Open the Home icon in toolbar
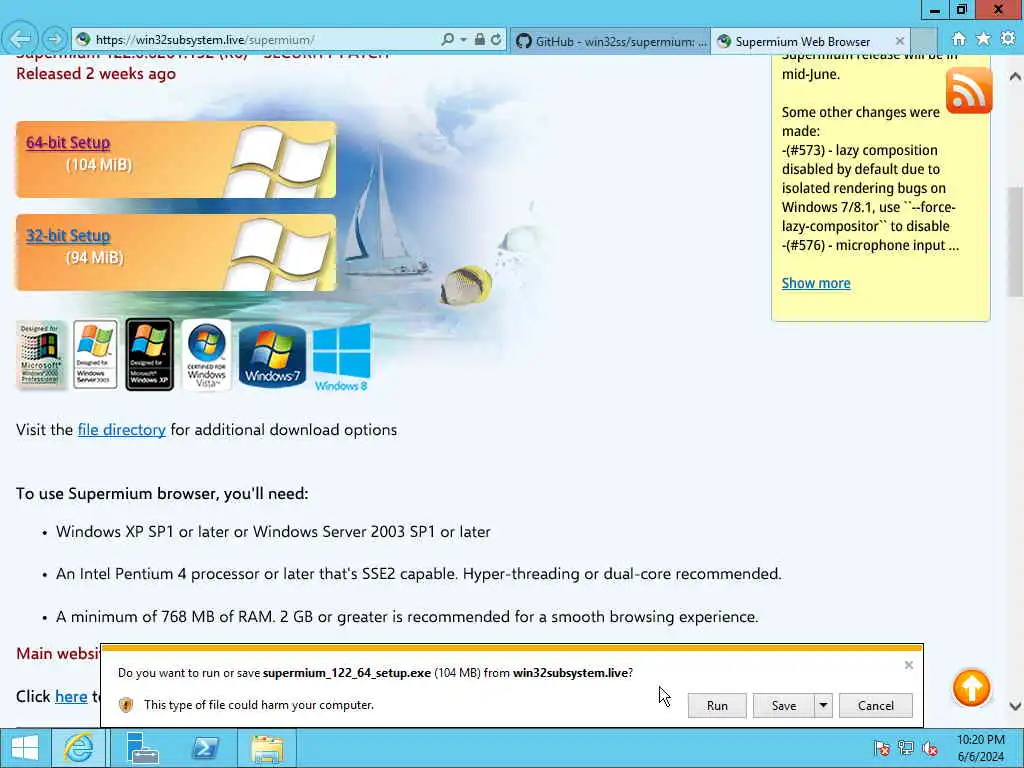 [959, 39]
